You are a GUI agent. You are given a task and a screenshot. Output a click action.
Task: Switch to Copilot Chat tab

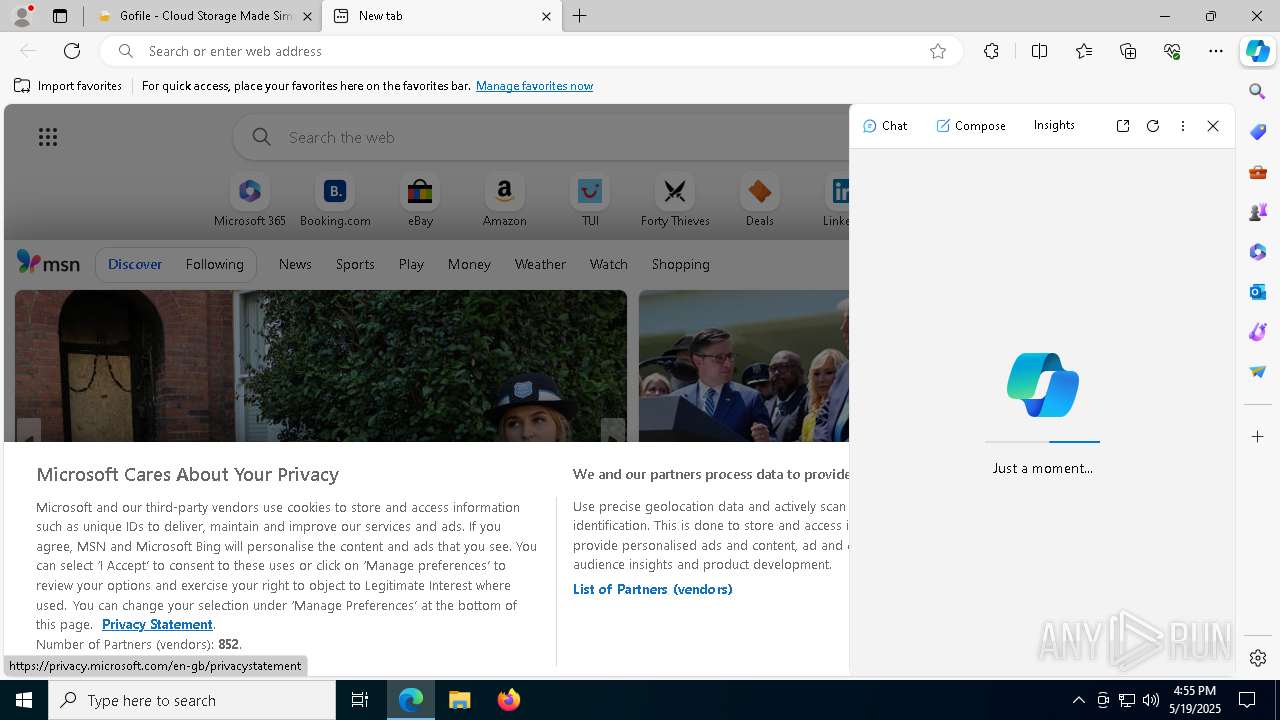(x=885, y=126)
